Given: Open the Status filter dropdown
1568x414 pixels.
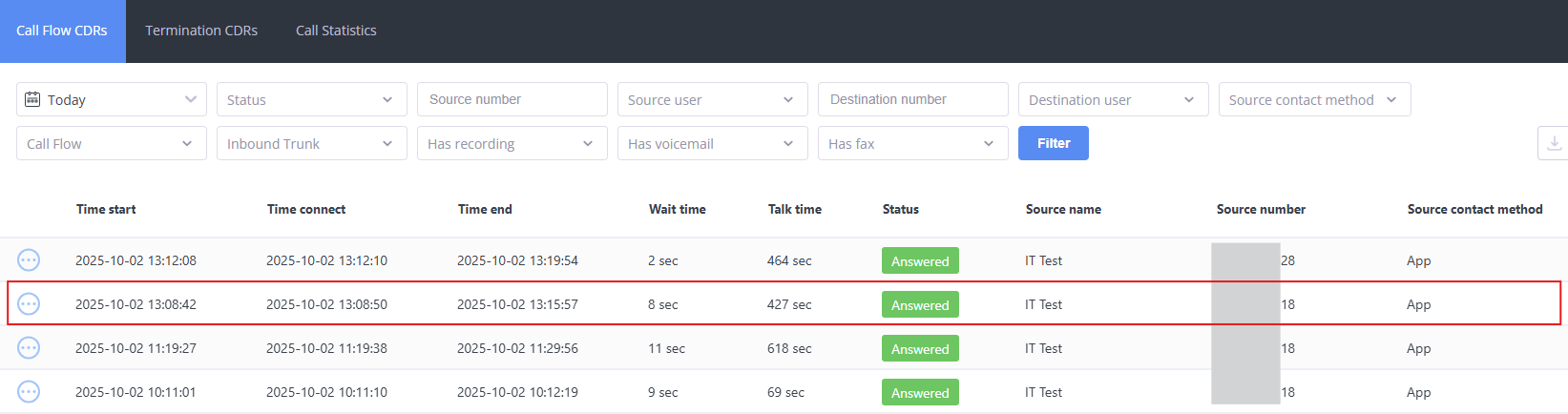Looking at the screenshot, I should pos(311,99).
